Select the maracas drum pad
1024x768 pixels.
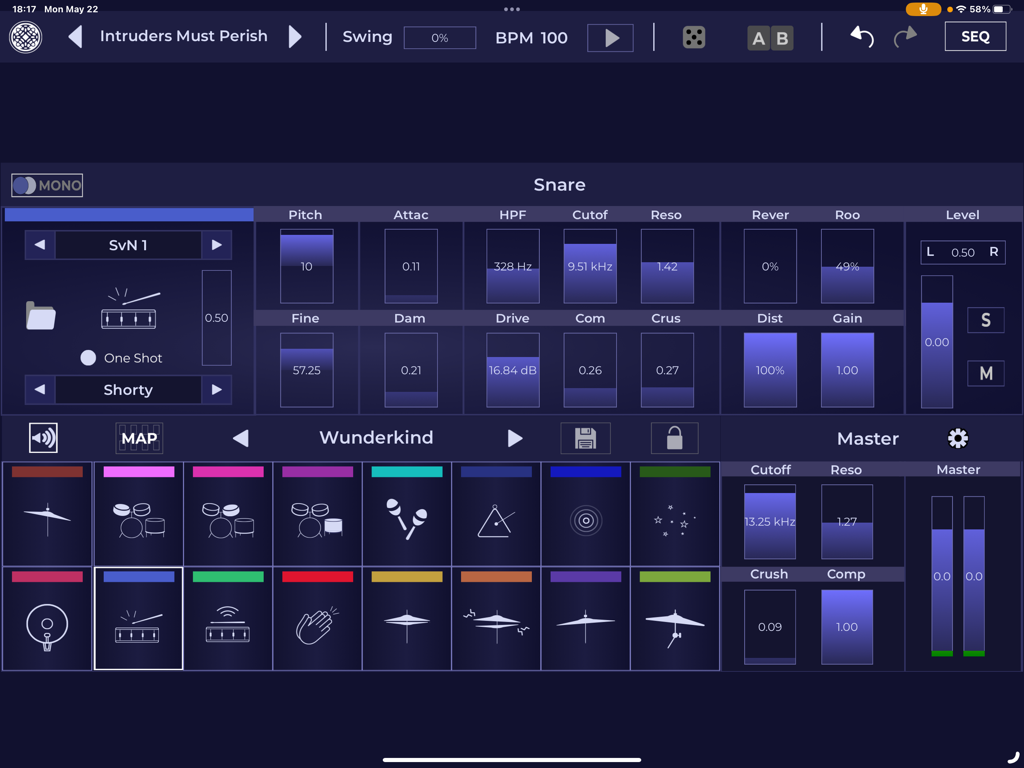pos(406,513)
